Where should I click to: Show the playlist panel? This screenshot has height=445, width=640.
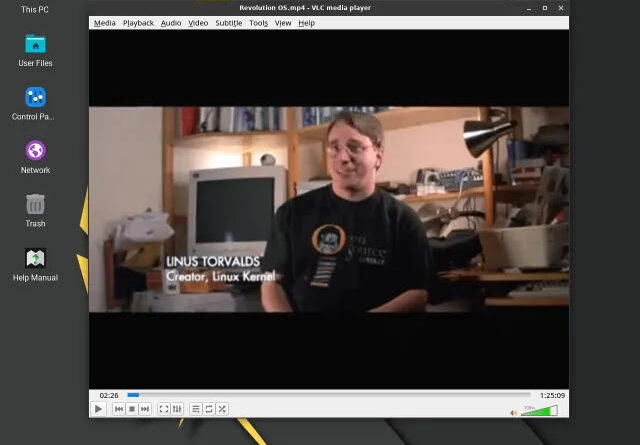(196, 409)
